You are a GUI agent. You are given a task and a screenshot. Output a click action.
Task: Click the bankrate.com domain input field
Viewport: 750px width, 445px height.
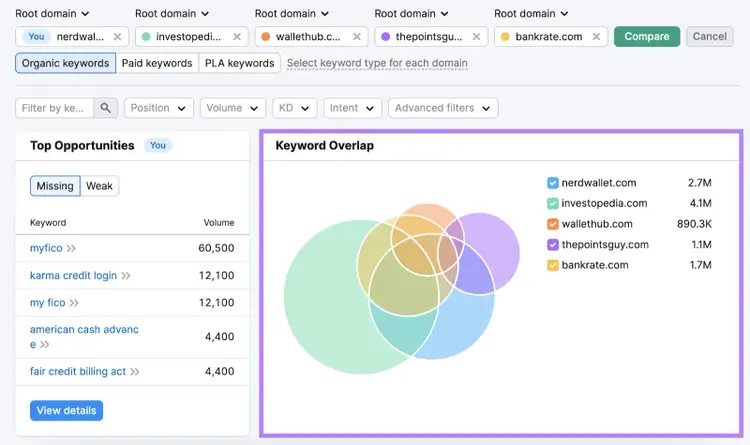tap(551, 37)
